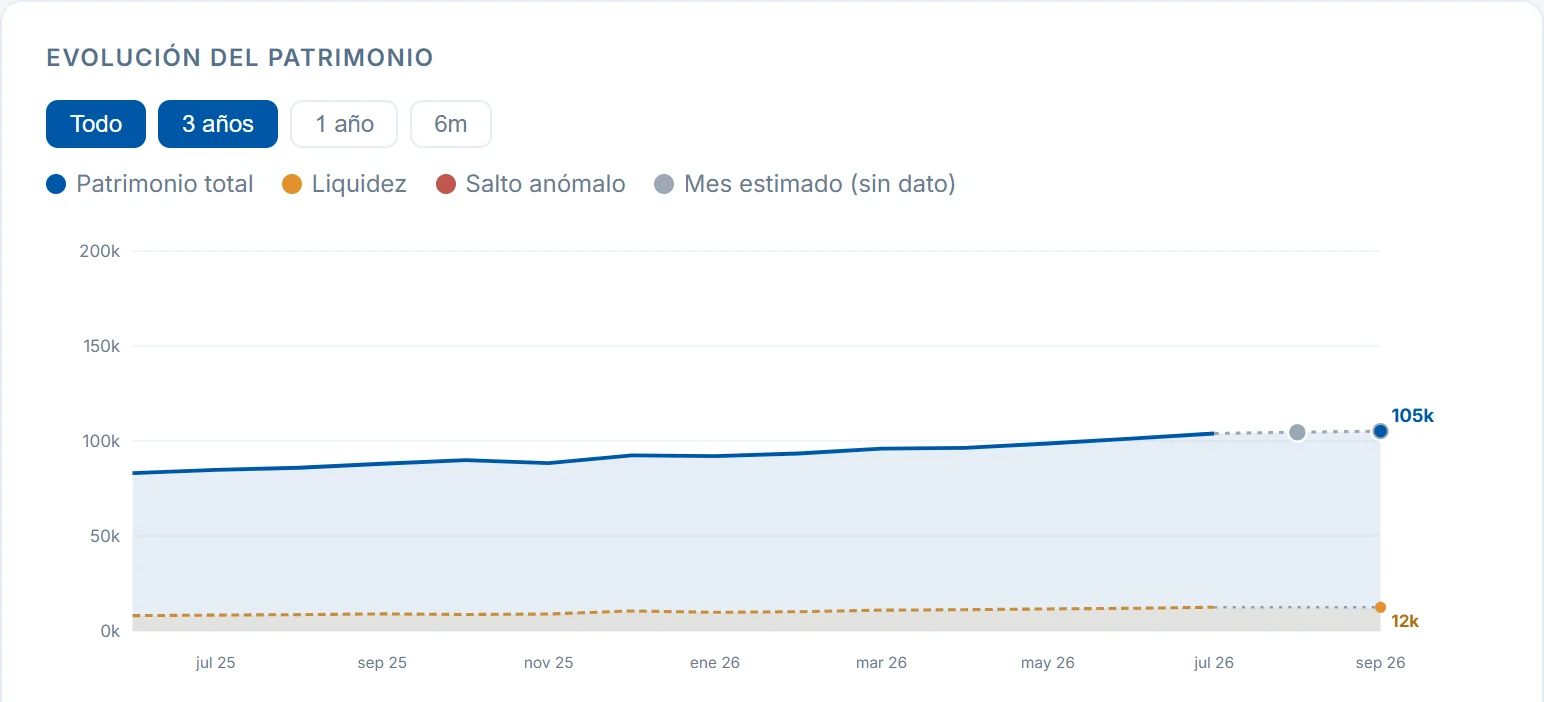This screenshot has width=1544, height=702.
Task: Click the 150k y-axis label
Action: pos(100,346)
